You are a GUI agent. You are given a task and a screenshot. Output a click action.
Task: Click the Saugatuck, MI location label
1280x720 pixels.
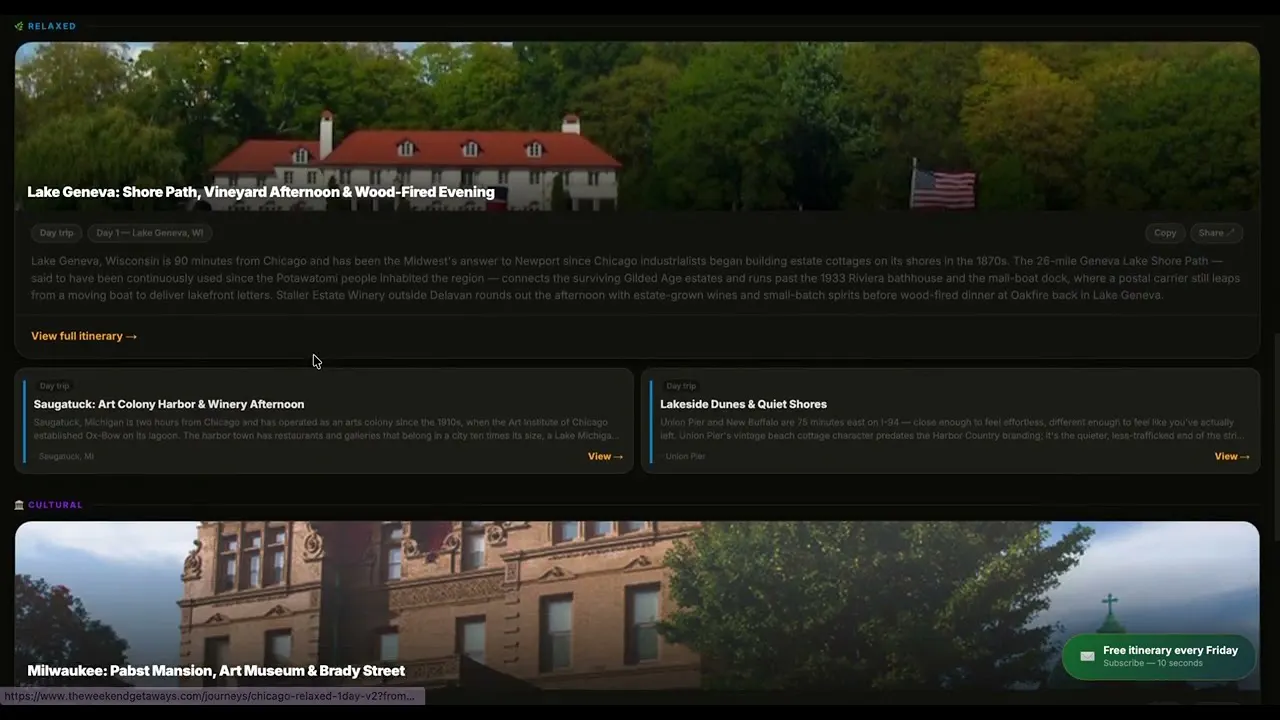(66, 457)
